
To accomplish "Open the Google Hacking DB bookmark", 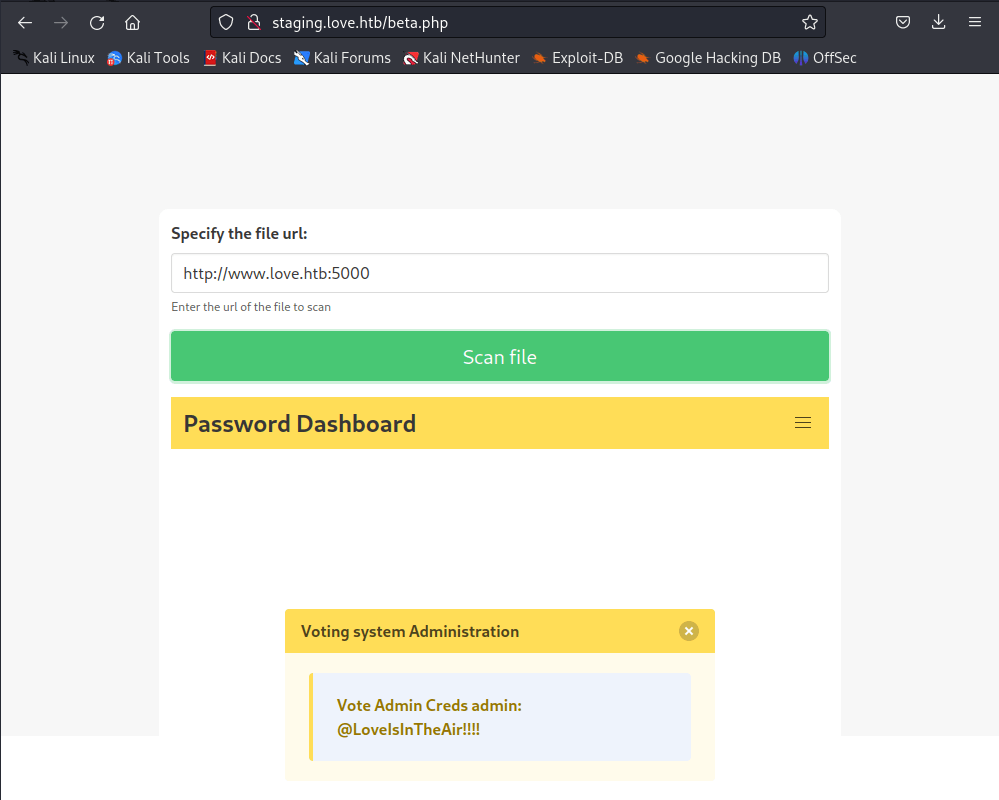I will (x=708, y=58).
